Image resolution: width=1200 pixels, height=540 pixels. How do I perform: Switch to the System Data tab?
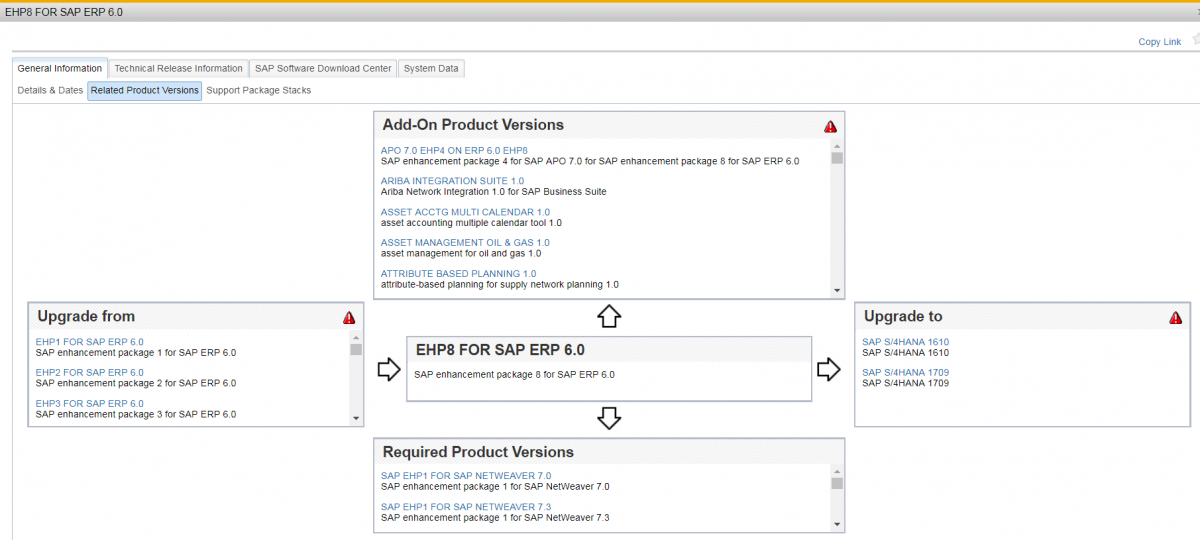coord(431,68)
